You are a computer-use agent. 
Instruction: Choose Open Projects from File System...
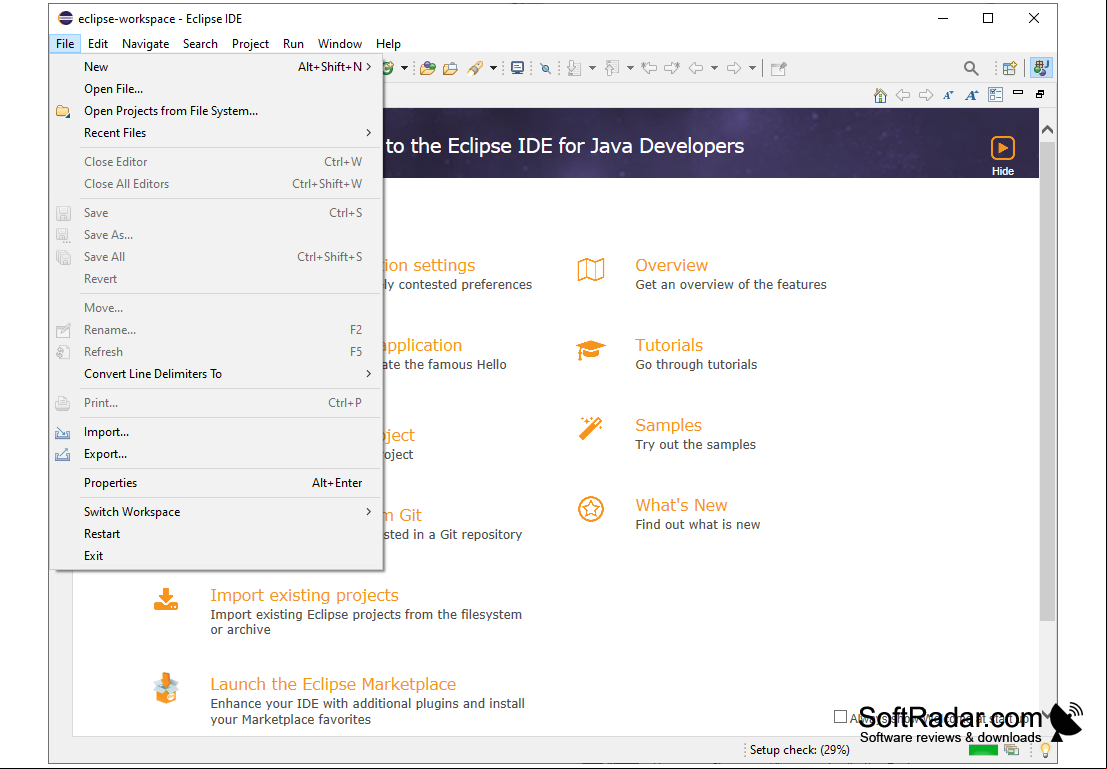point(217,111)
